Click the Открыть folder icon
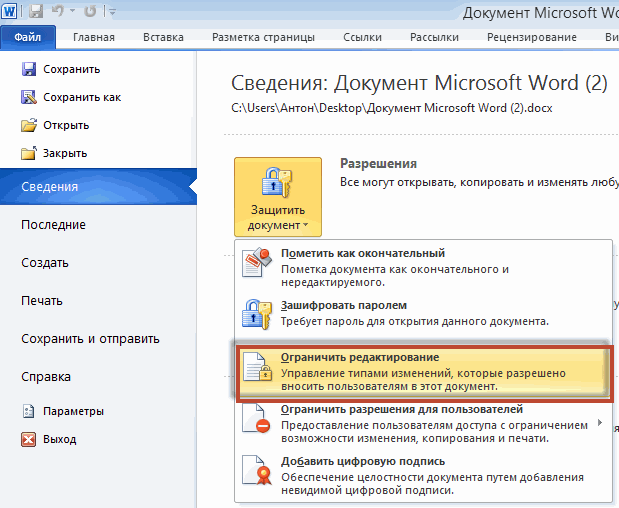This screenshot has height=508, width=619. coord(29,125)
